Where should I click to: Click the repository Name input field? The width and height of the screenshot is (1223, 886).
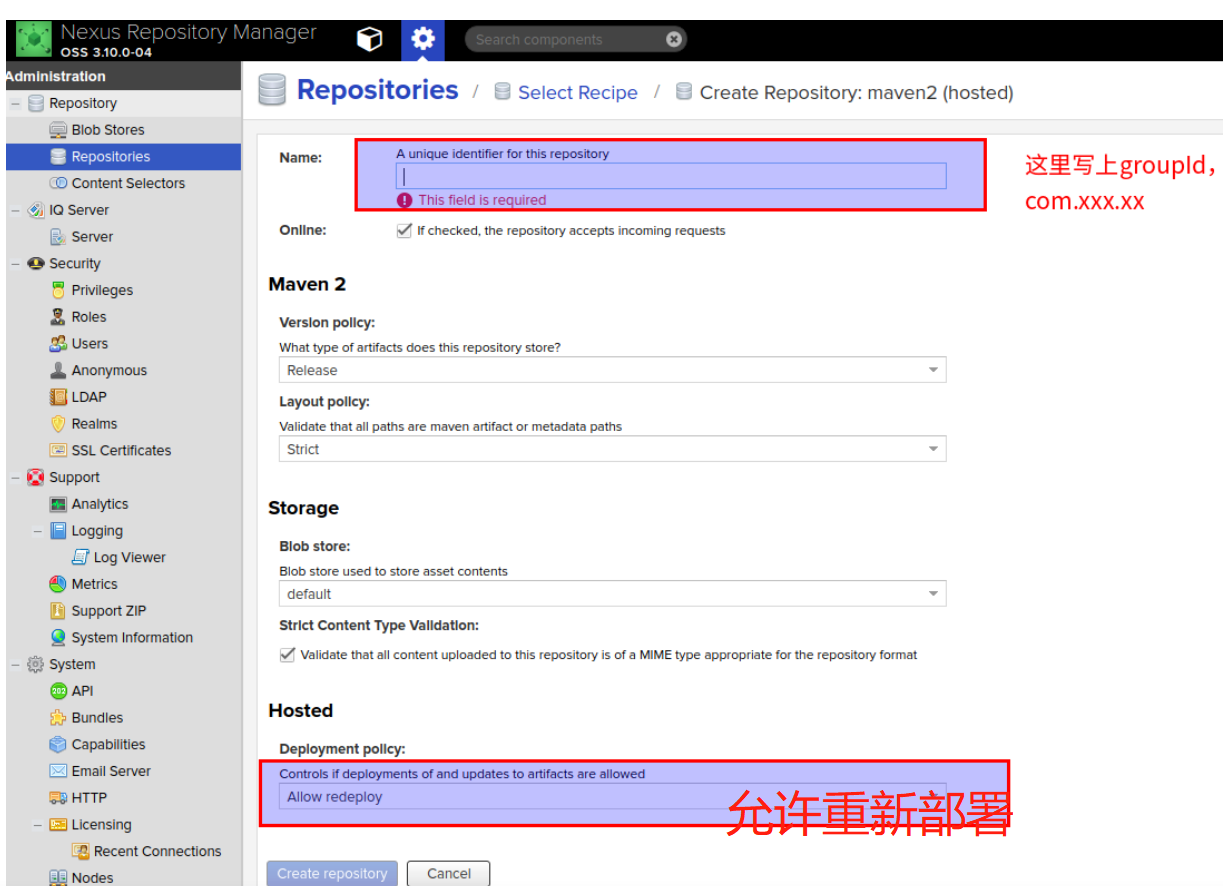671,176
